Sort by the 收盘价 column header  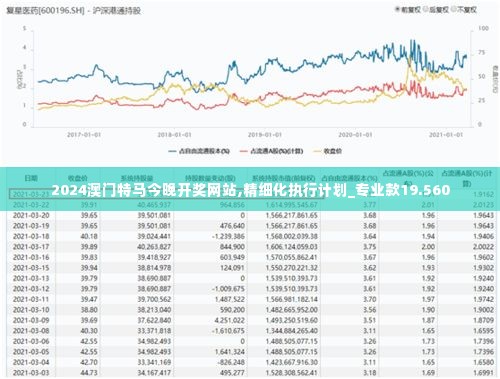(77, 178)
